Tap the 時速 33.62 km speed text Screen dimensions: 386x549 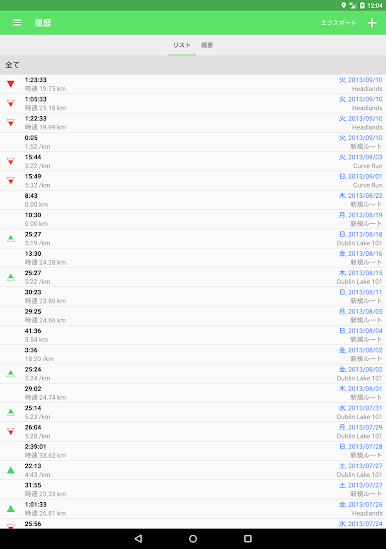[45, 456]
